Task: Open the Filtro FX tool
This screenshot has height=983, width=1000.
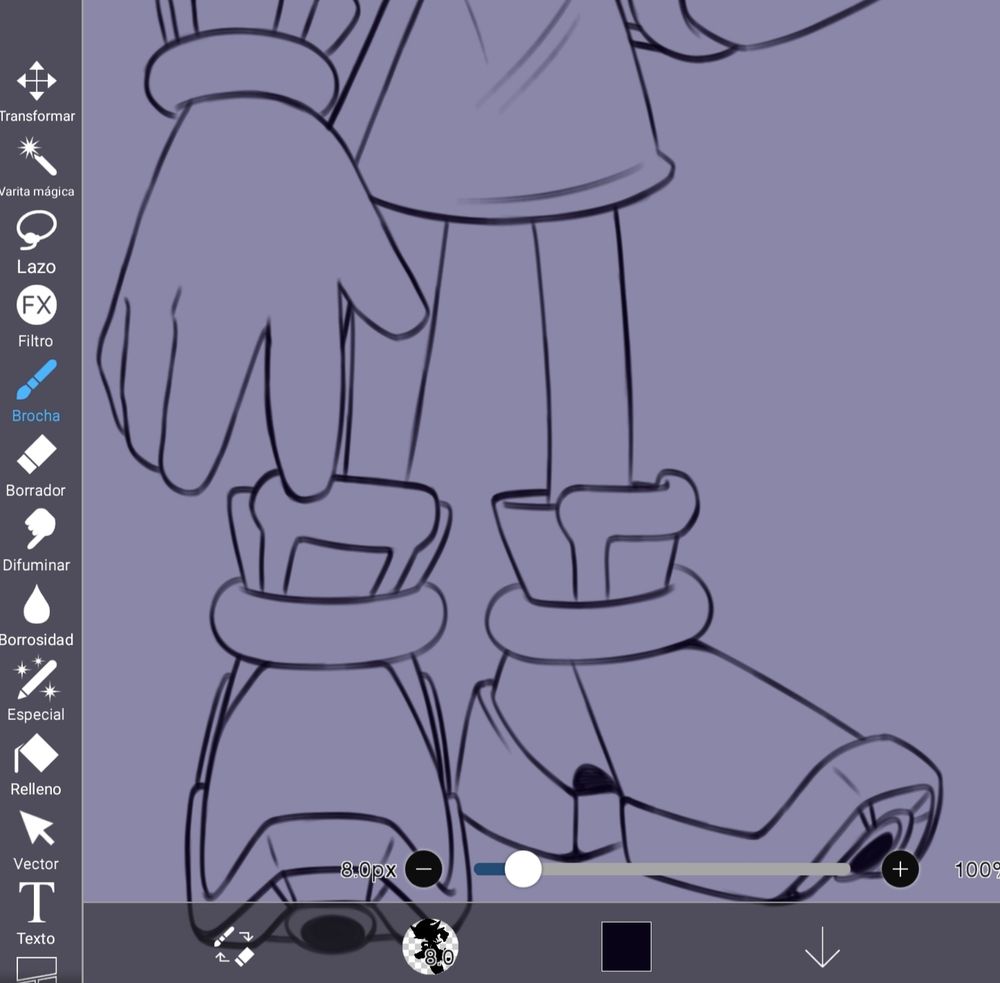Action: (36, 317)
